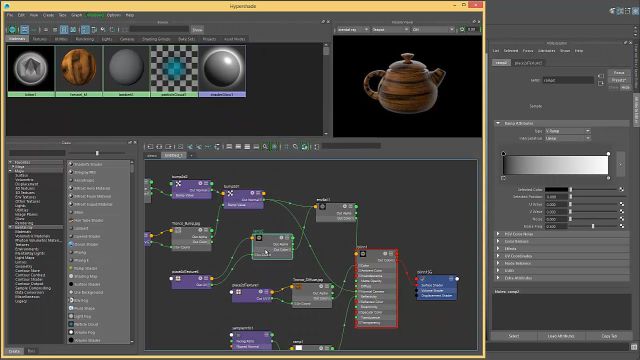Viewport: 640px width, 360px height.
Task: Click the round teal icon in browser toolbar
Action: click(12, 30)
